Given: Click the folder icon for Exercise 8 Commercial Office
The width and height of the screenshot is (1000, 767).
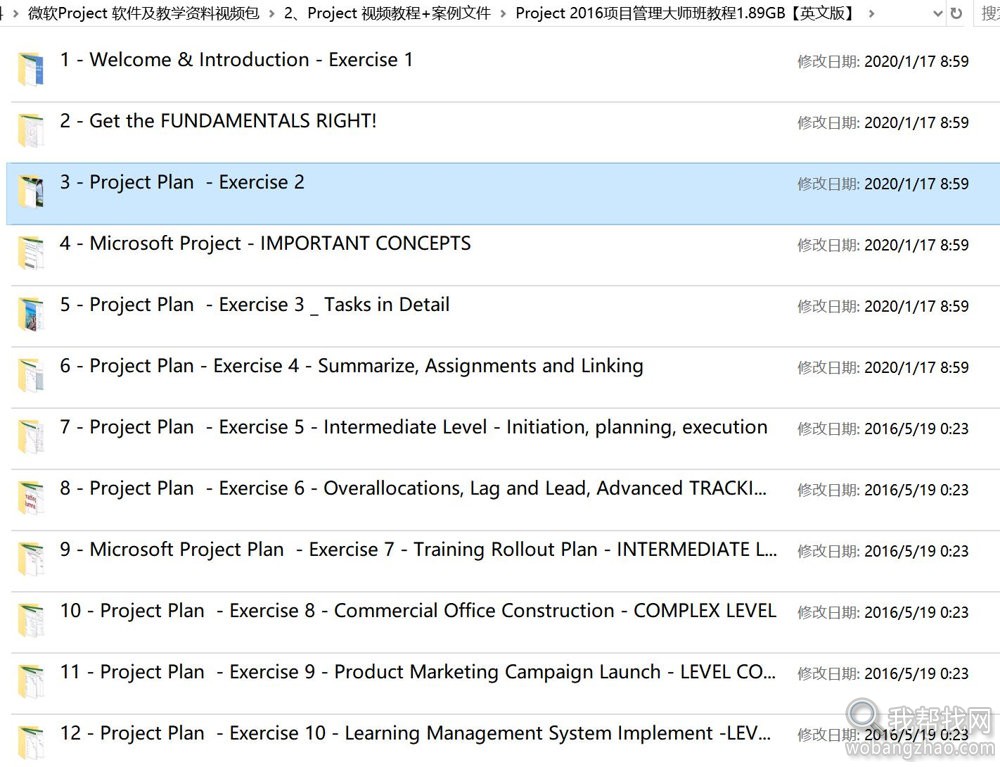Looking at the screenshot, I should [31, 620].
